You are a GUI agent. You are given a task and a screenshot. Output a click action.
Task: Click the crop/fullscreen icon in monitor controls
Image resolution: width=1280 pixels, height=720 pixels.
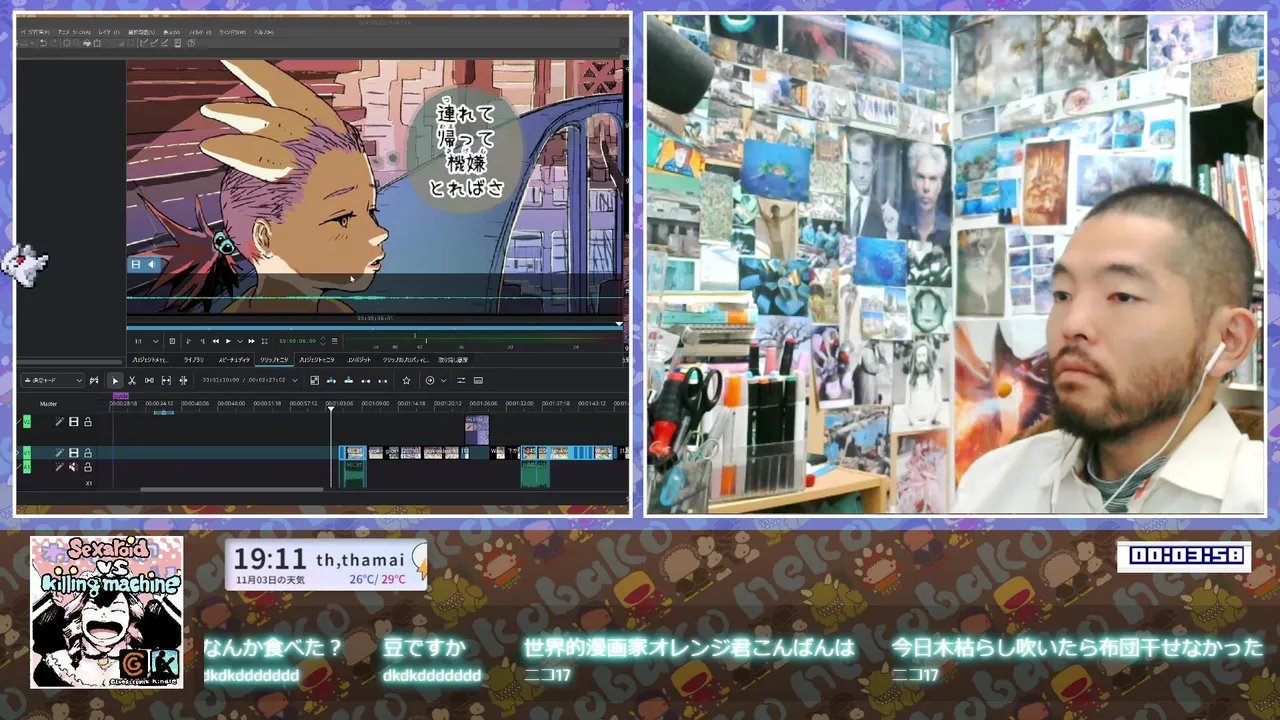(x=264, y=341)
